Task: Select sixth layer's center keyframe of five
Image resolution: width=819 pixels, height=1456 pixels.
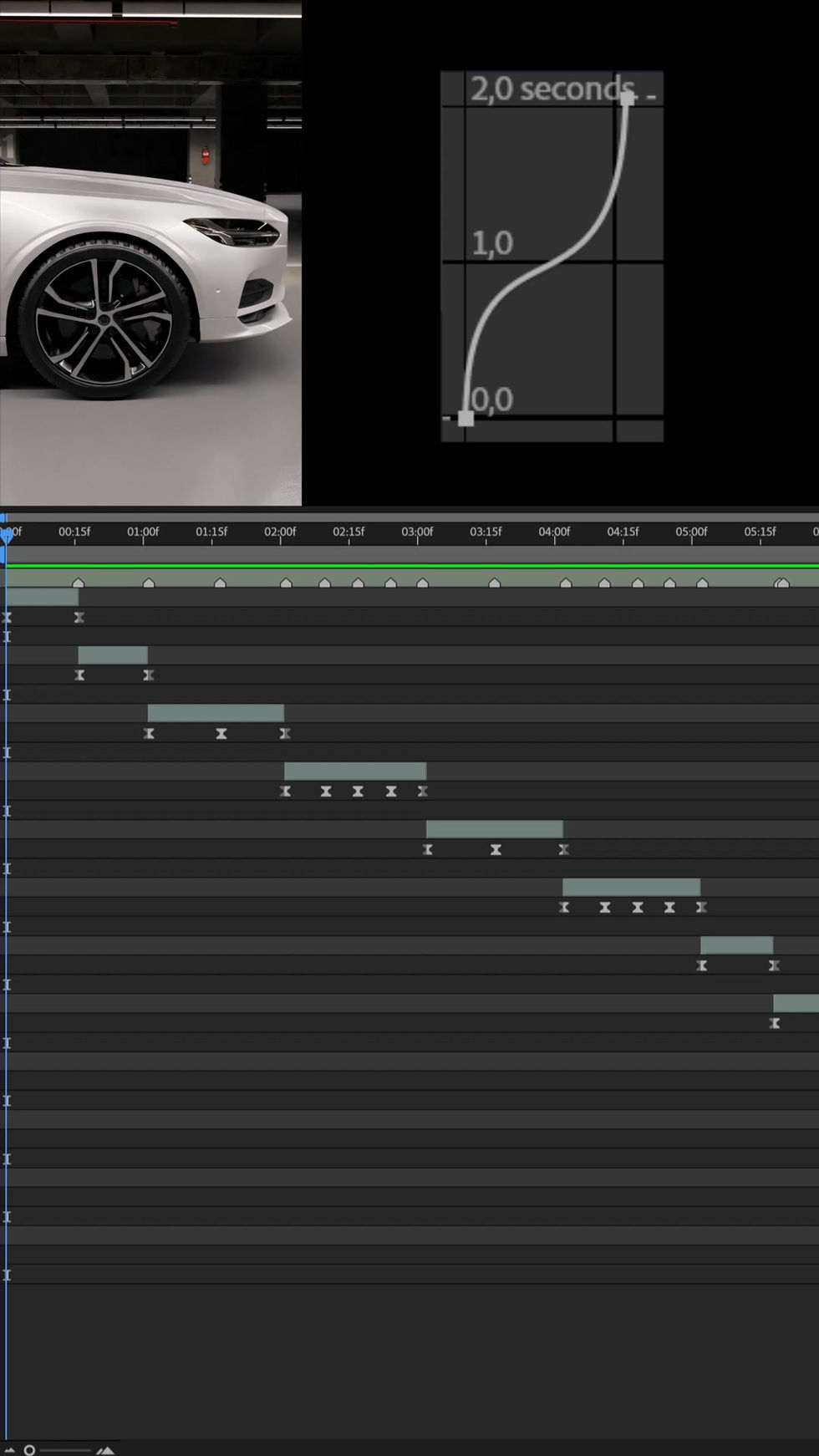Action: (x=638, y=908)
